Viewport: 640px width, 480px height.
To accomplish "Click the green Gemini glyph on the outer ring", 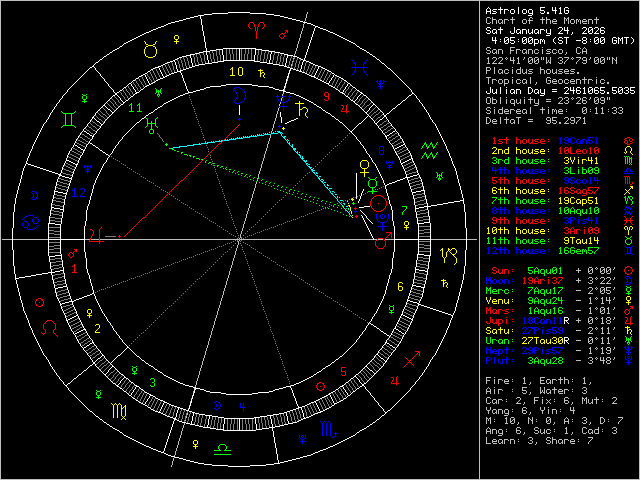I will pos(68,120).
